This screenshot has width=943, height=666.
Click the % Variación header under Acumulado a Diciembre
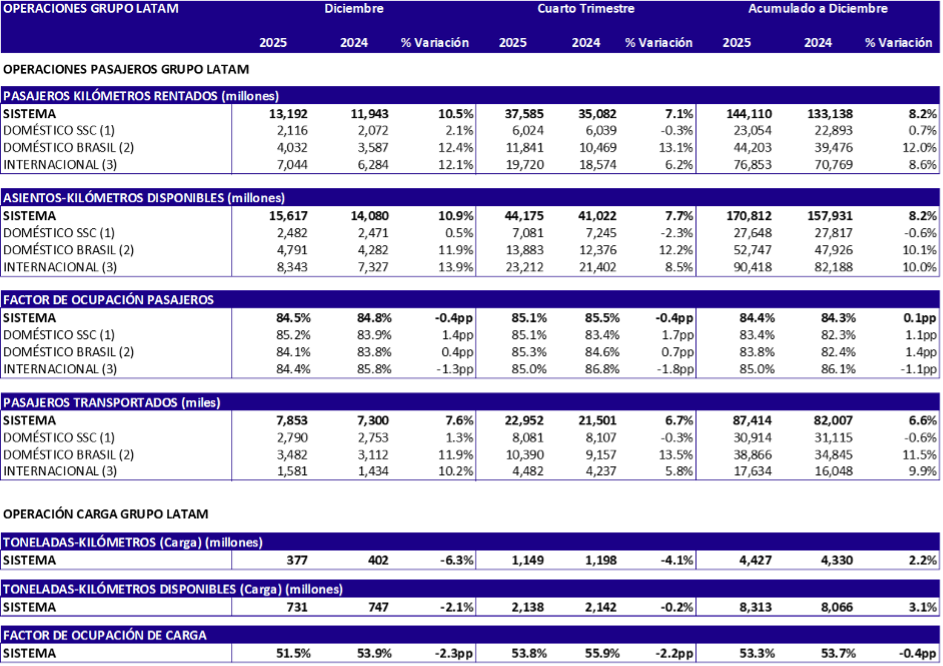click(897, 42)
